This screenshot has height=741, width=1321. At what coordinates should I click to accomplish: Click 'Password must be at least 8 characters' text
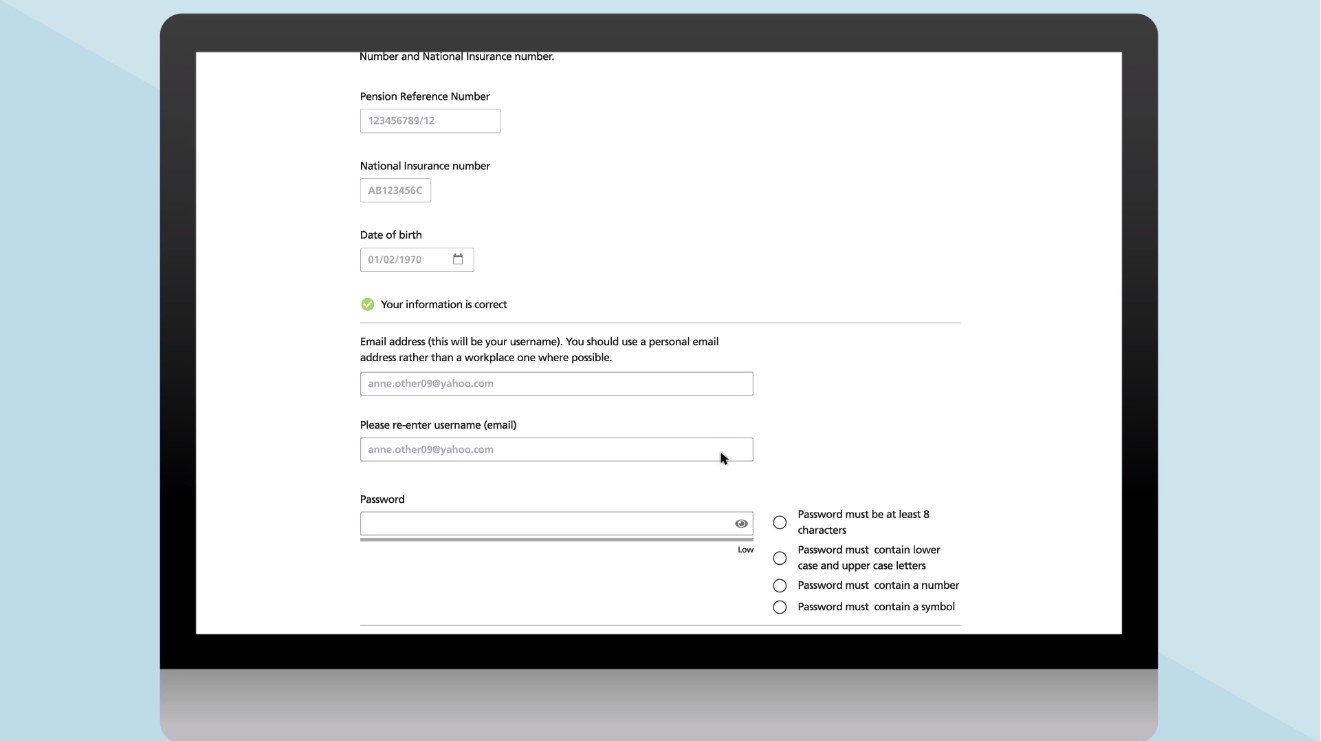click(x=864, y=522)
